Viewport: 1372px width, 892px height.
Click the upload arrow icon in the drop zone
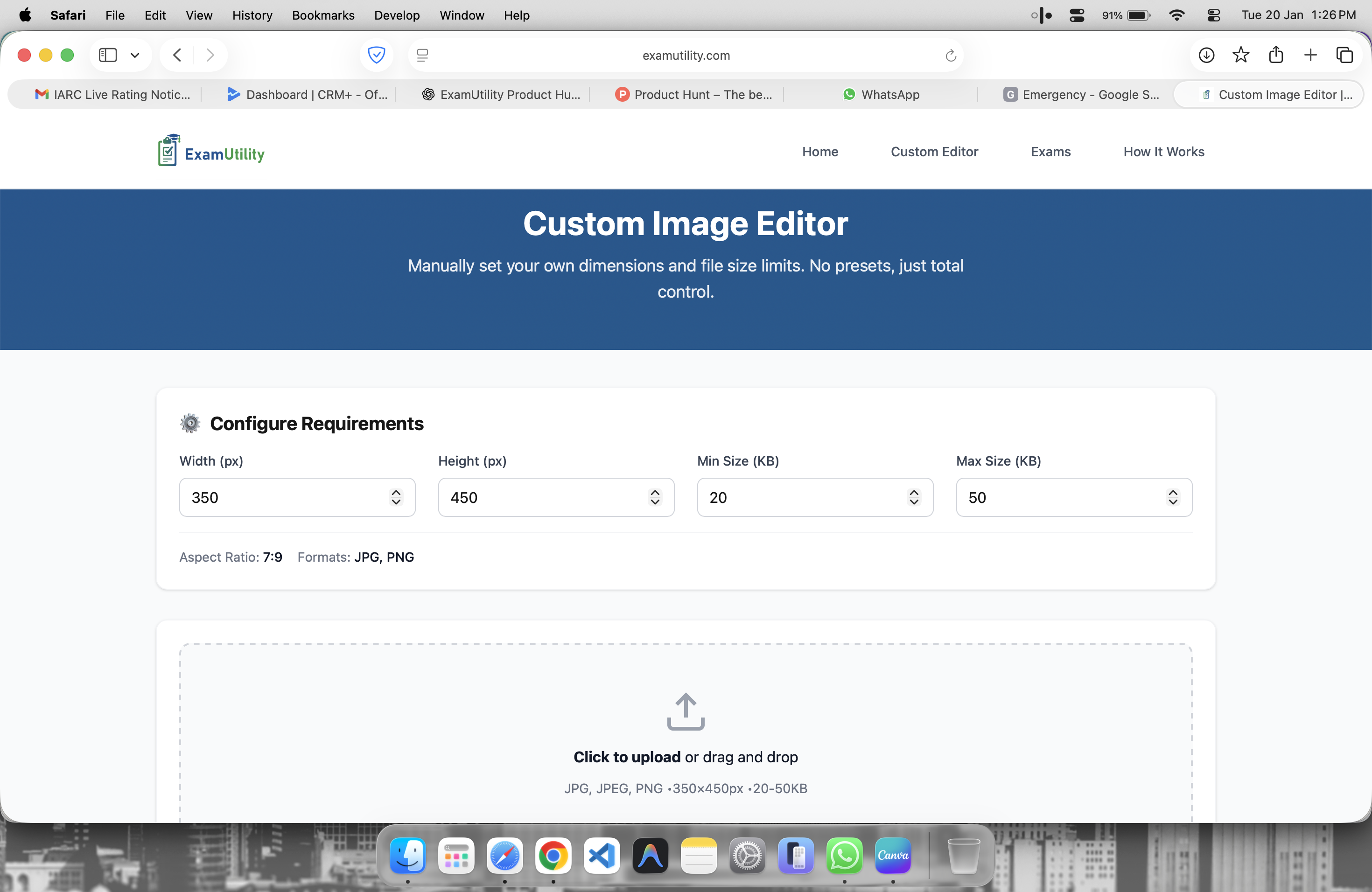[685, 711]
